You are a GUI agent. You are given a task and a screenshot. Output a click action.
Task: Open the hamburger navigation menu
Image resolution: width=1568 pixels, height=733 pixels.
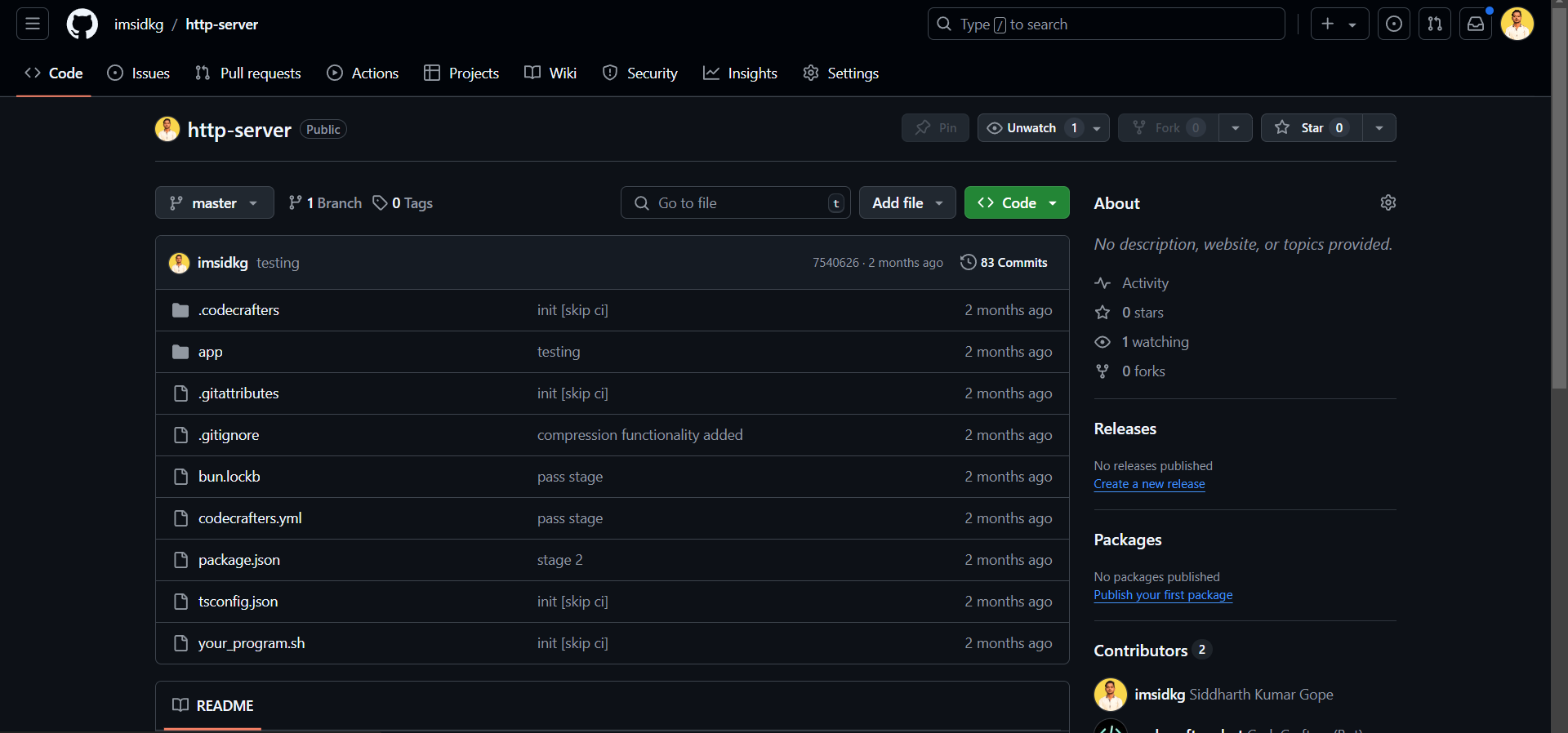click(33, 24)
